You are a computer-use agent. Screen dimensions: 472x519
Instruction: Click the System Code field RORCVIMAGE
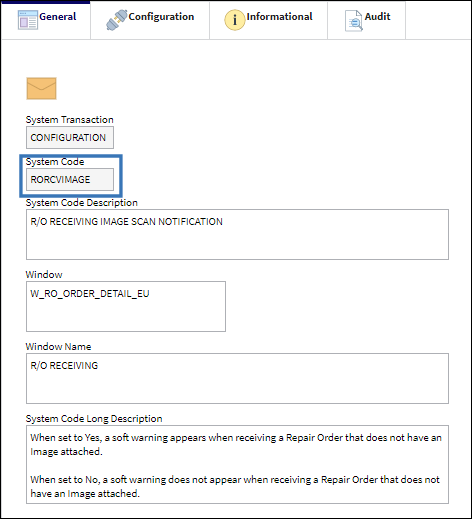[70, 179]
